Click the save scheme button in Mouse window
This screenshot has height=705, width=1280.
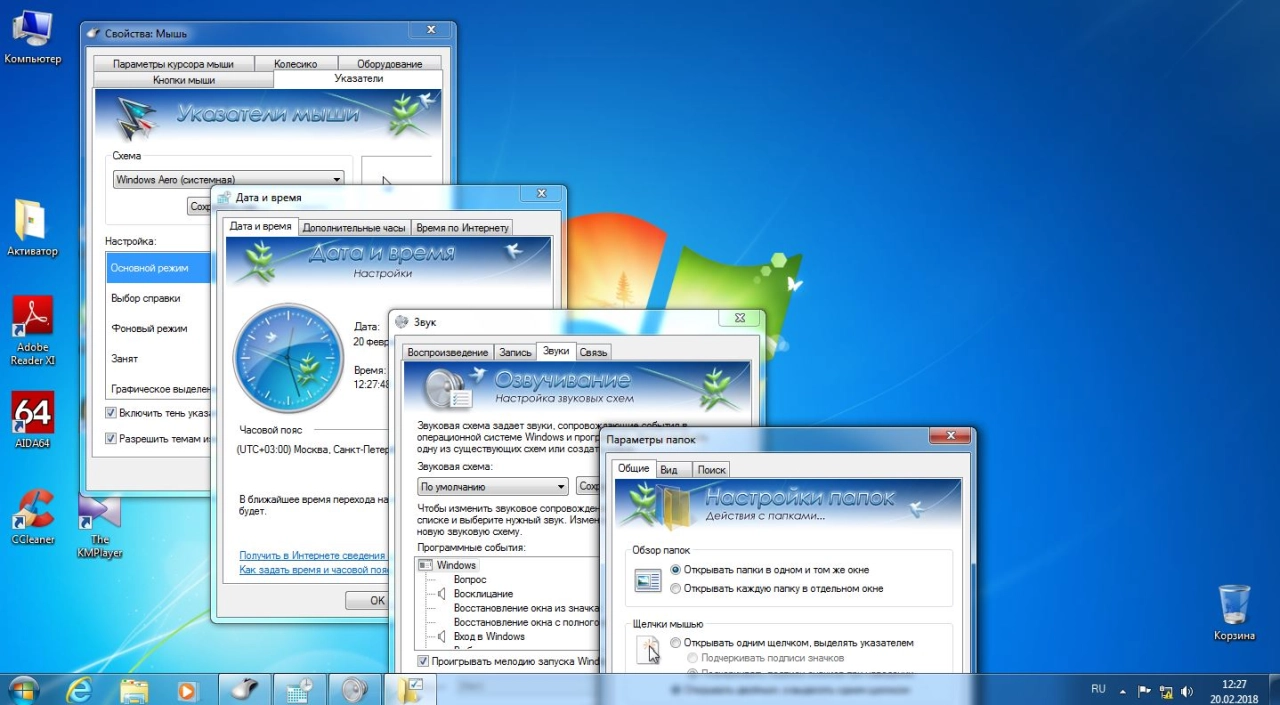tap(200, 206)
